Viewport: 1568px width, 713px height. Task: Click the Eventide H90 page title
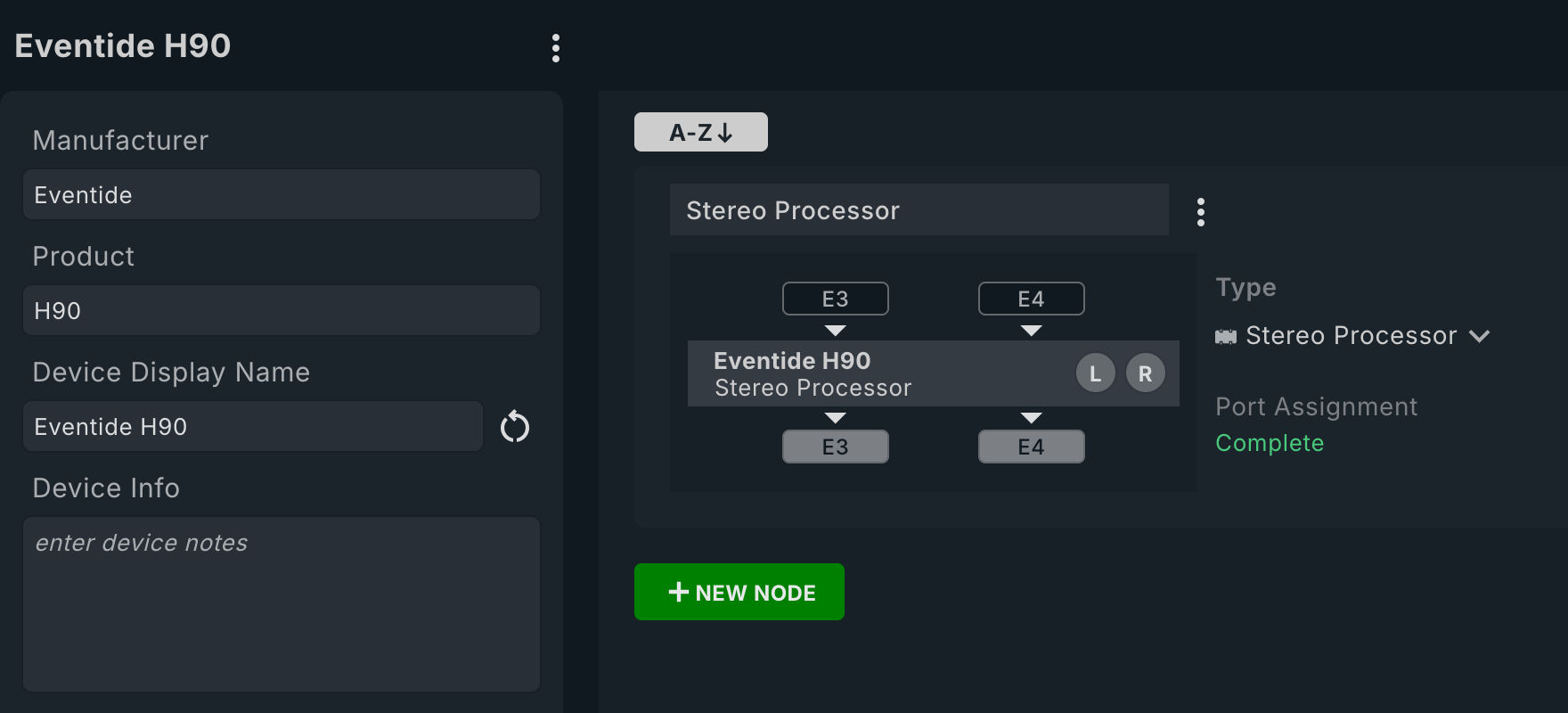(x=123, y=45)
